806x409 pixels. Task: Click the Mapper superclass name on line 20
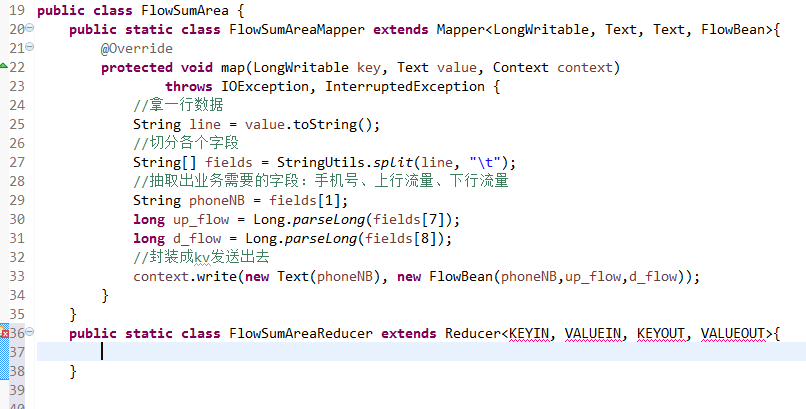tap(461, 29)
